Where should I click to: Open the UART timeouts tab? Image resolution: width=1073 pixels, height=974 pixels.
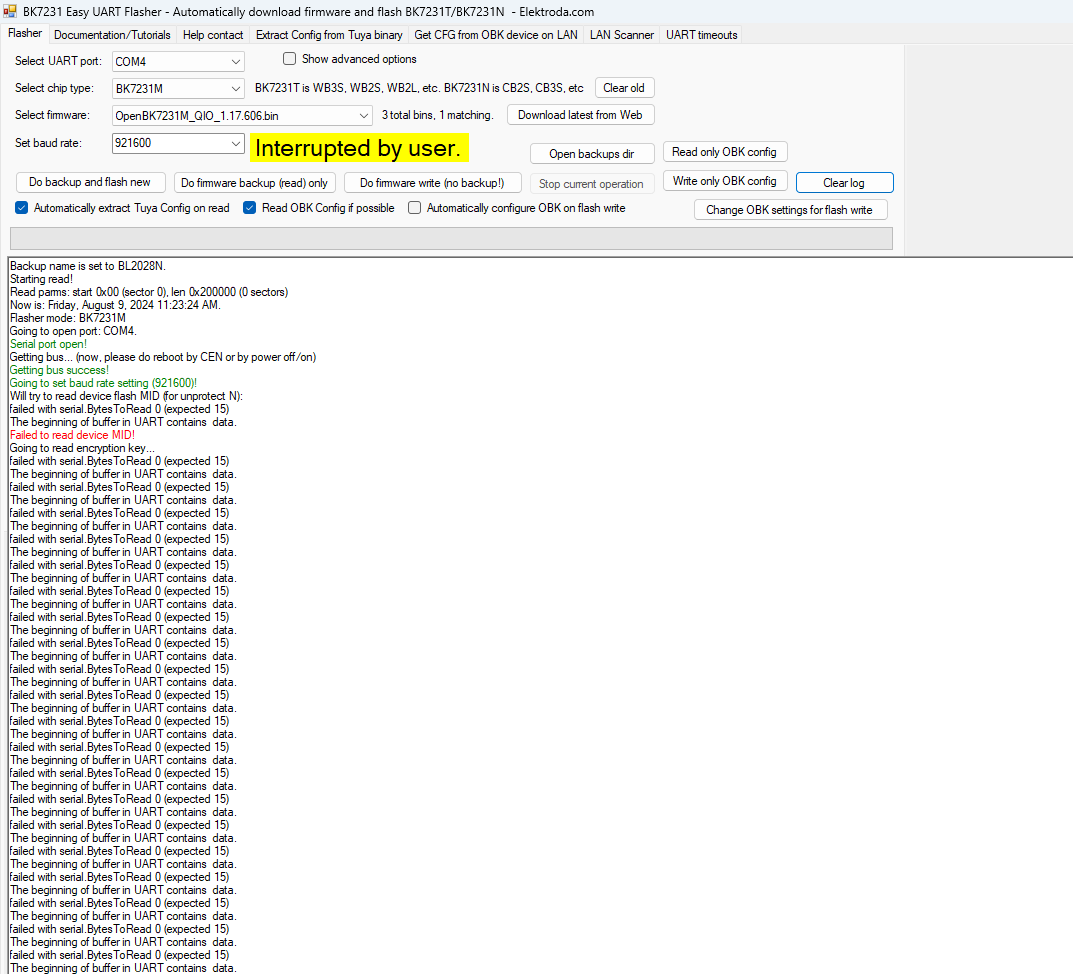point(702,35)
